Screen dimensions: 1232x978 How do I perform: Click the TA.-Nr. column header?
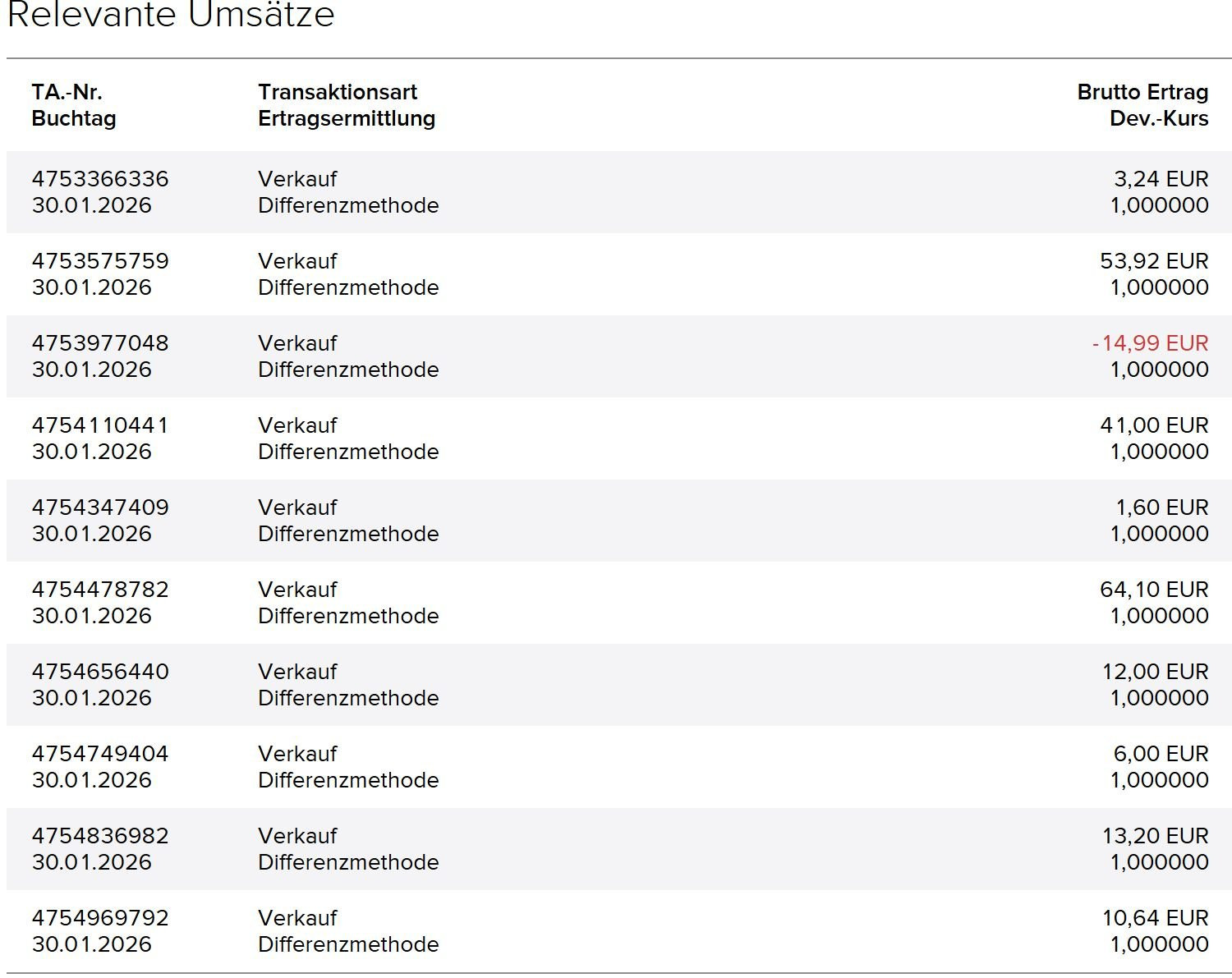click(67, 92)
